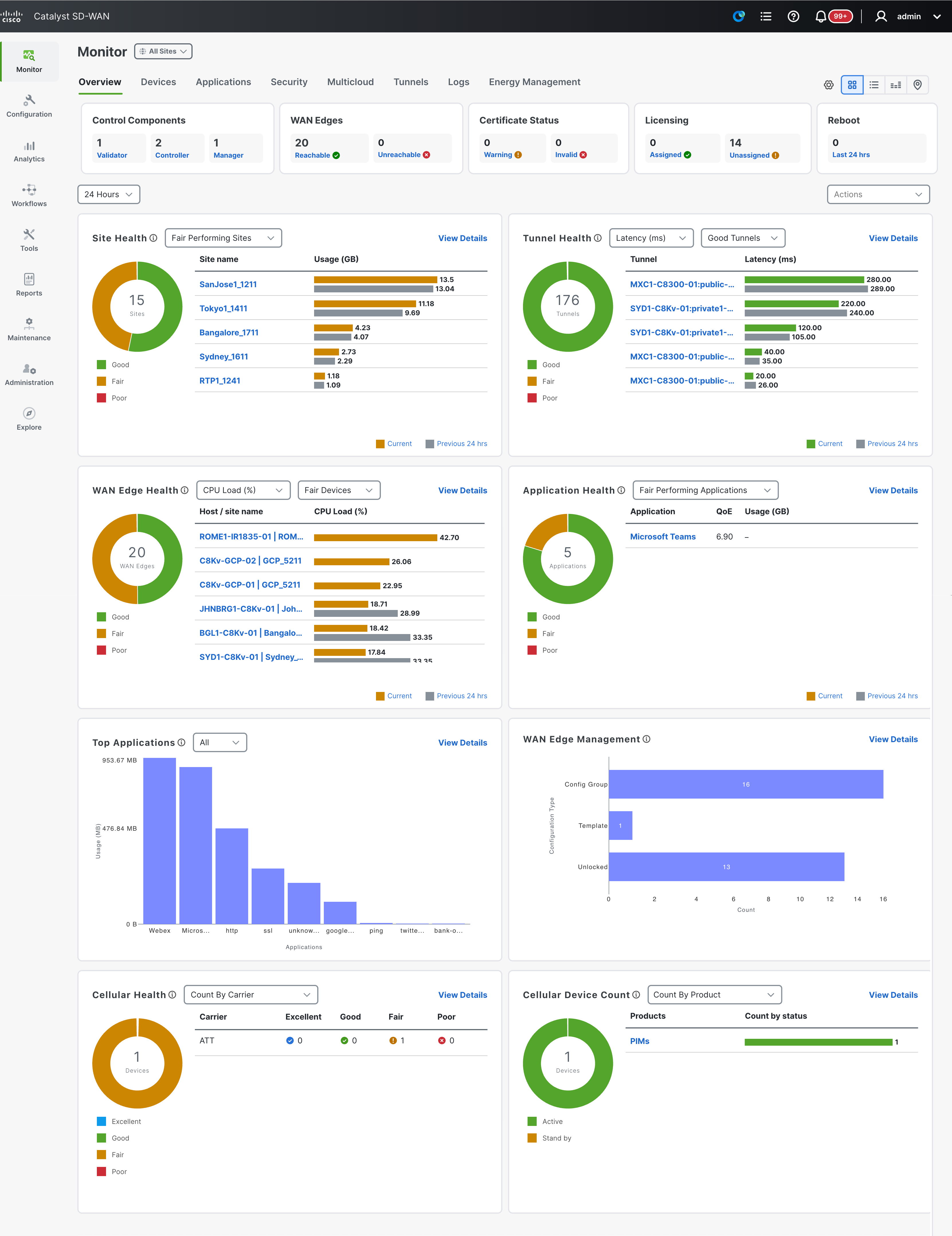The image size is (952, 1236).
Task: Open the 24 Hours time range dropdown
Action: pyautogui.click(x=109, y=194)
